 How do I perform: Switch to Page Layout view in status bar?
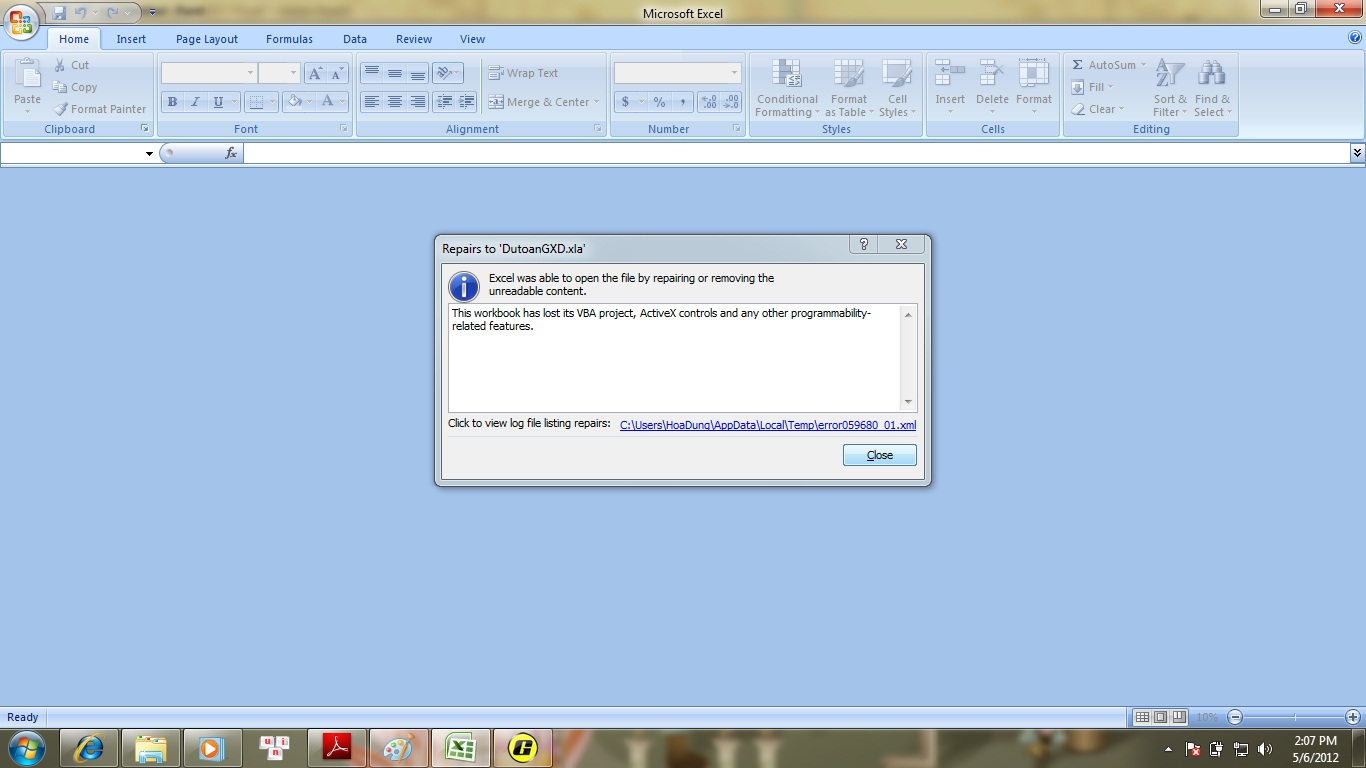pos(1161,717)
